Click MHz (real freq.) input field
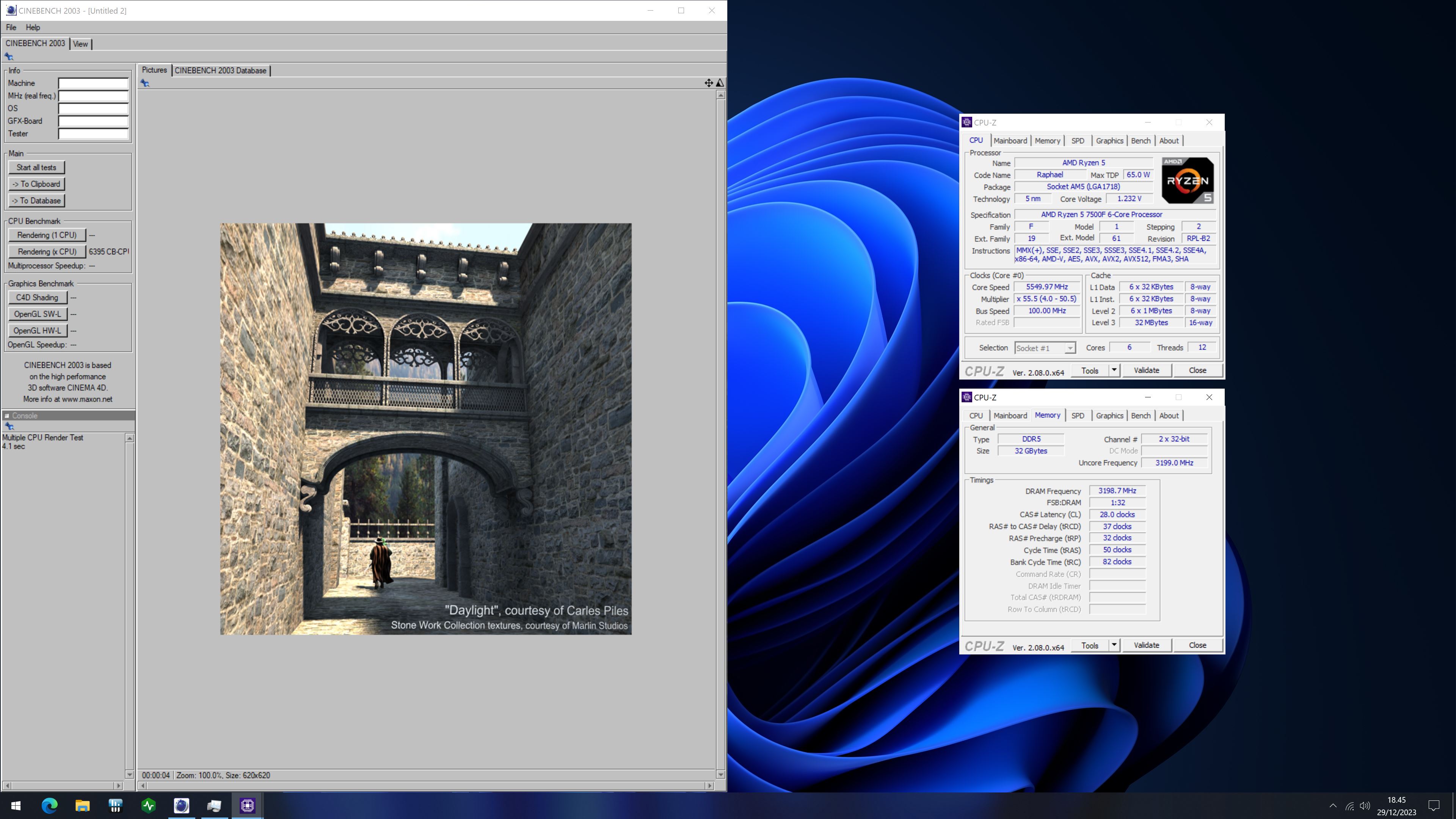This screenshot has width=1456, height=819. [94, 96]
